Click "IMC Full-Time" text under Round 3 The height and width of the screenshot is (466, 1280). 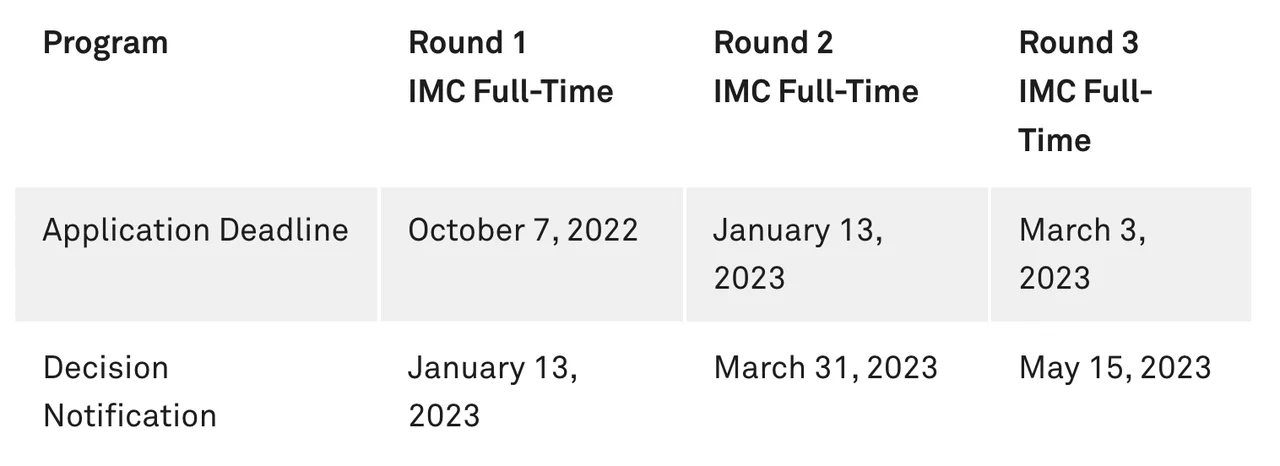click(1085, 115)
